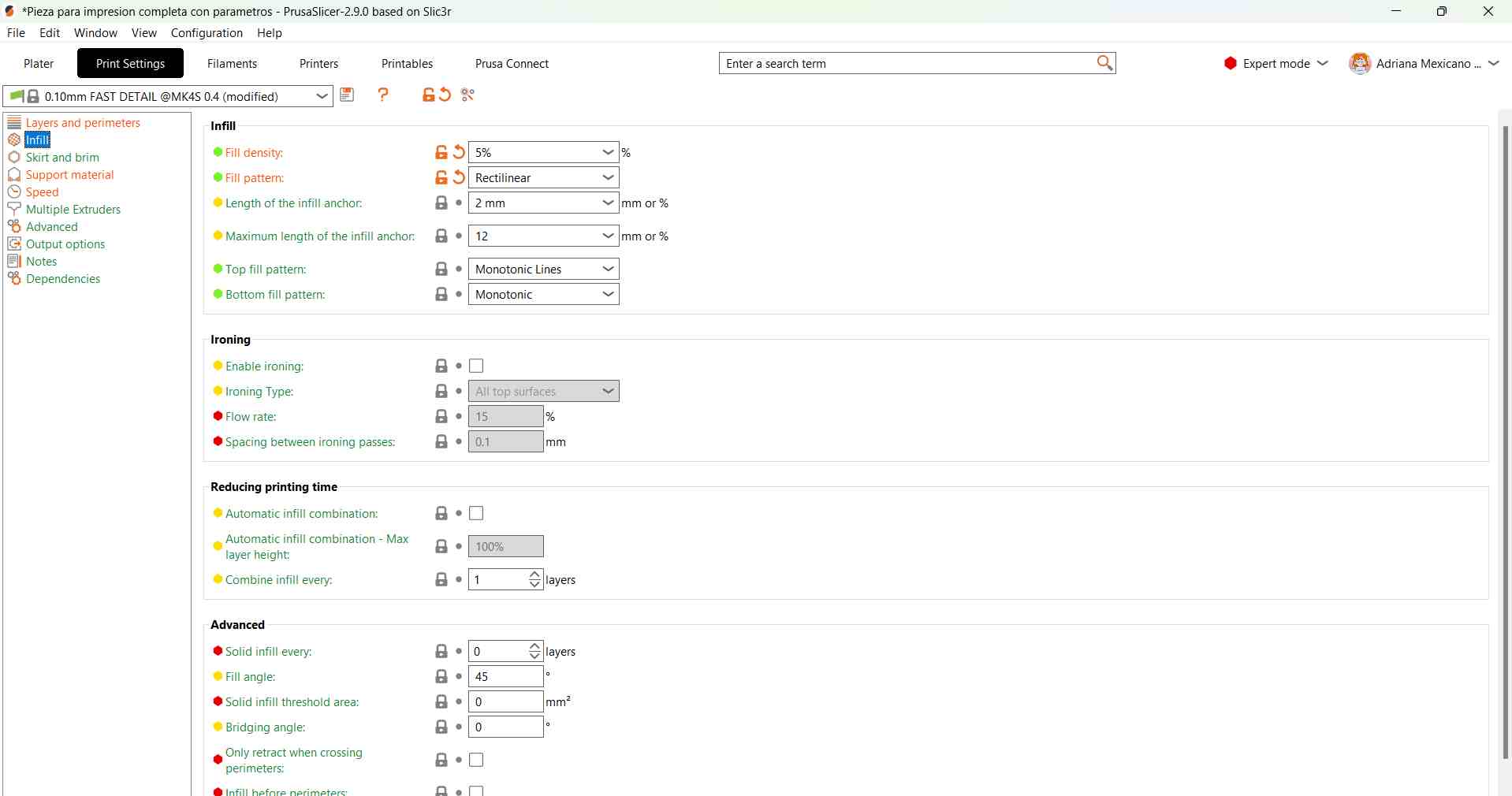Open the Configuration menu

(207, 33)
